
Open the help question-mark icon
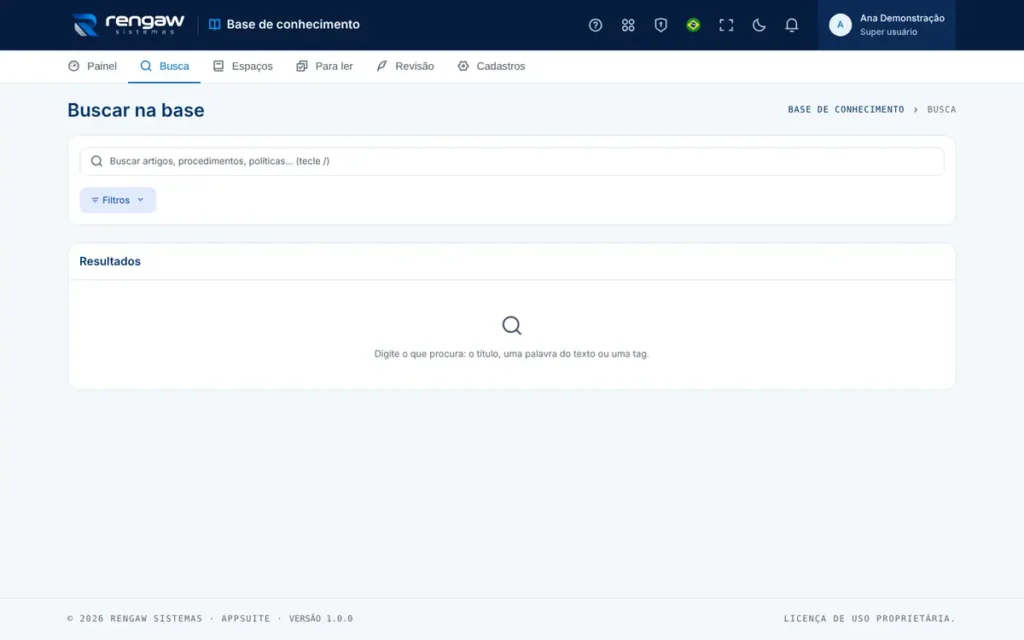coord(595,25)
